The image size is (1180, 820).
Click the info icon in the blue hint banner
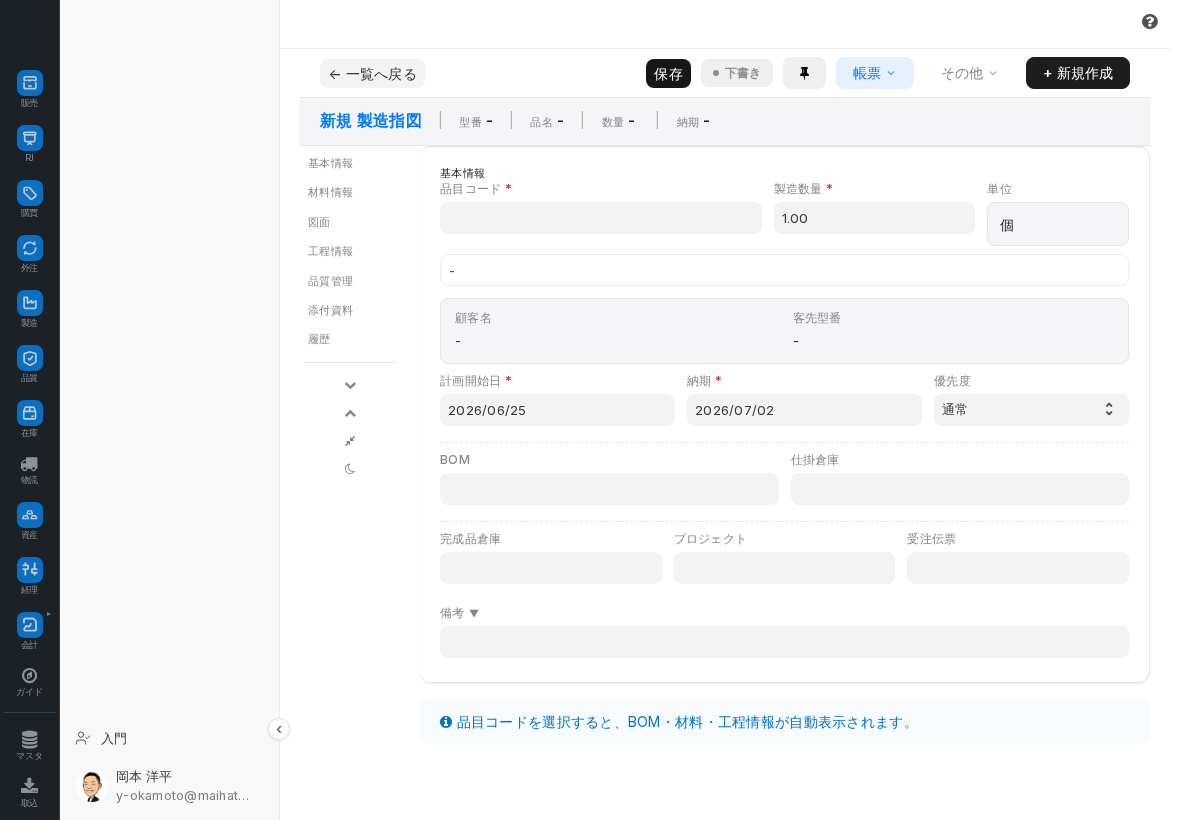(446, 722)
